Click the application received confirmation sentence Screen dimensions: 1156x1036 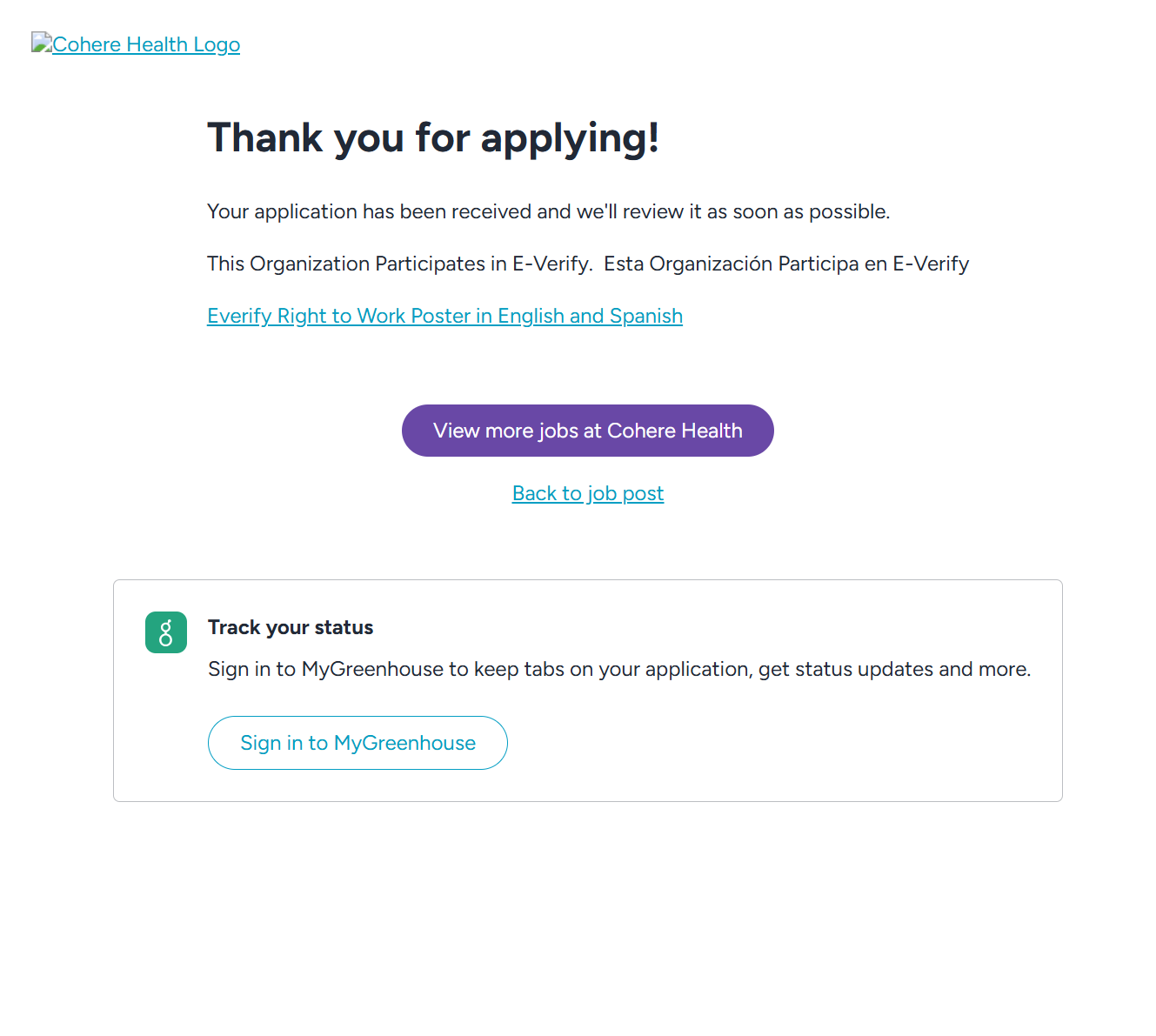coord(548,211)
